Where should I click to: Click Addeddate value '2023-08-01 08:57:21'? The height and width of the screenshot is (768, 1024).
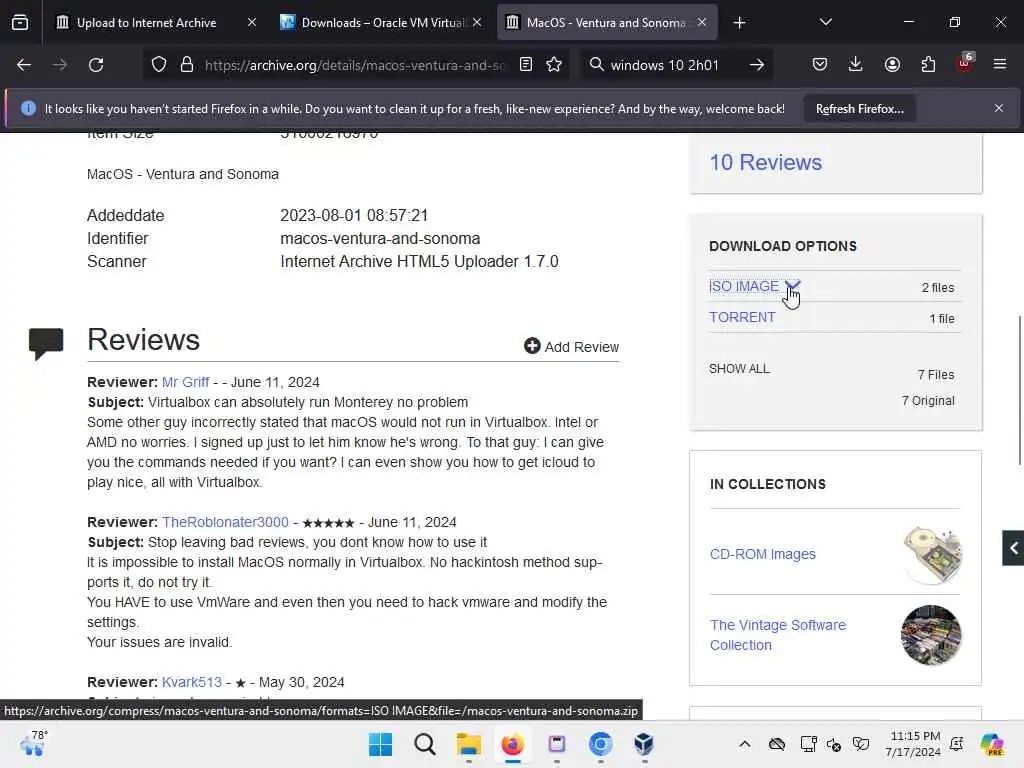tap(354, 216)
